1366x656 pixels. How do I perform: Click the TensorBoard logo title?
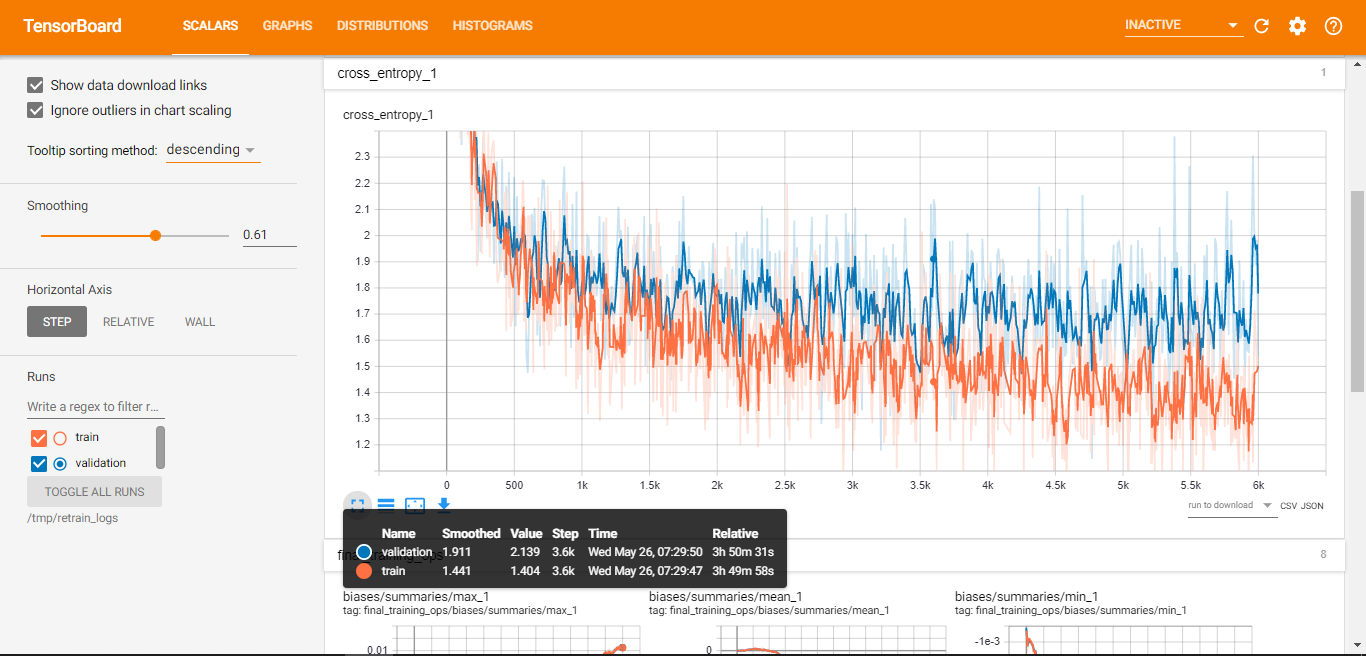pyautogui.click(x=72, y=26)
